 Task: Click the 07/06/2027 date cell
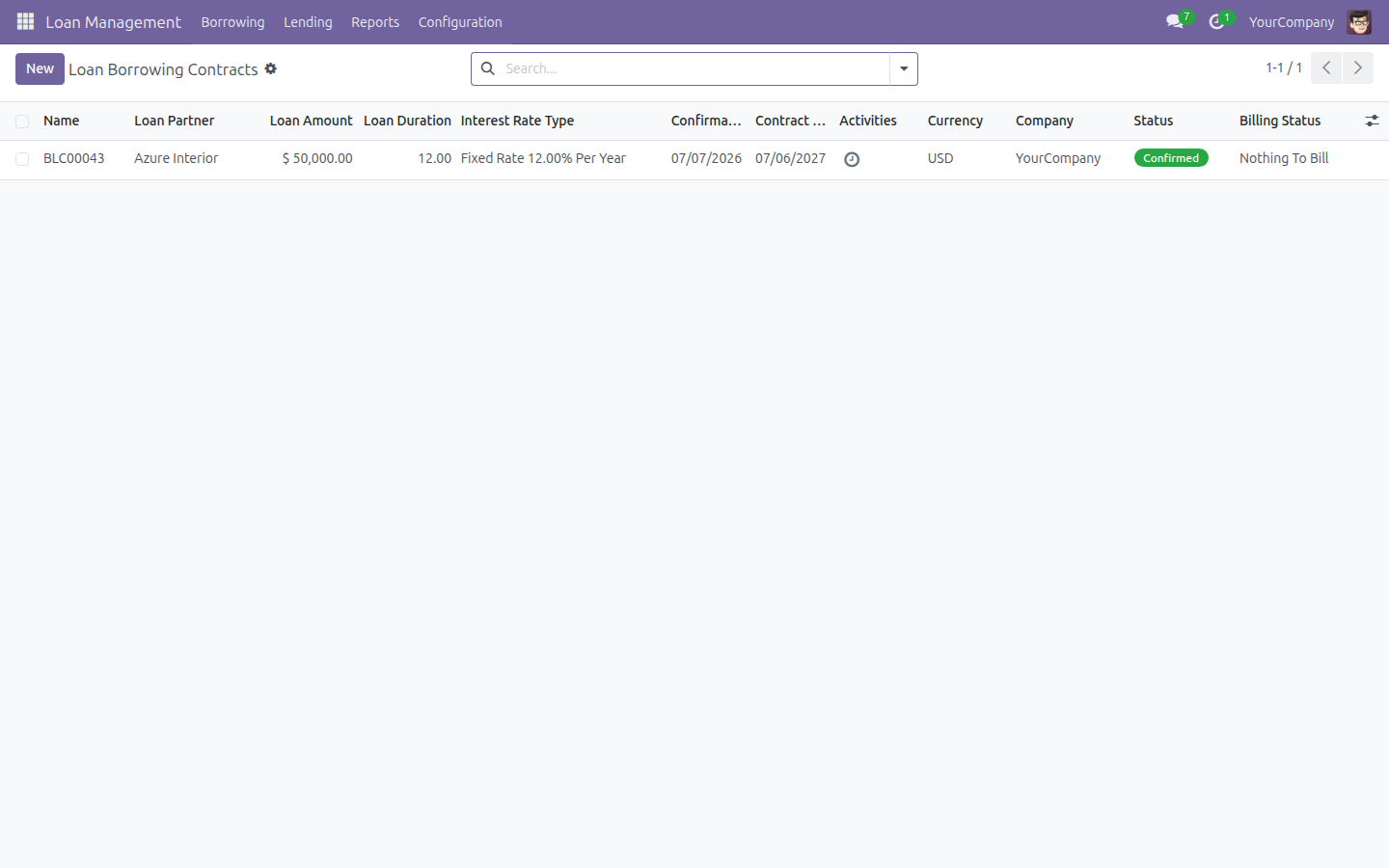[790, 158]
